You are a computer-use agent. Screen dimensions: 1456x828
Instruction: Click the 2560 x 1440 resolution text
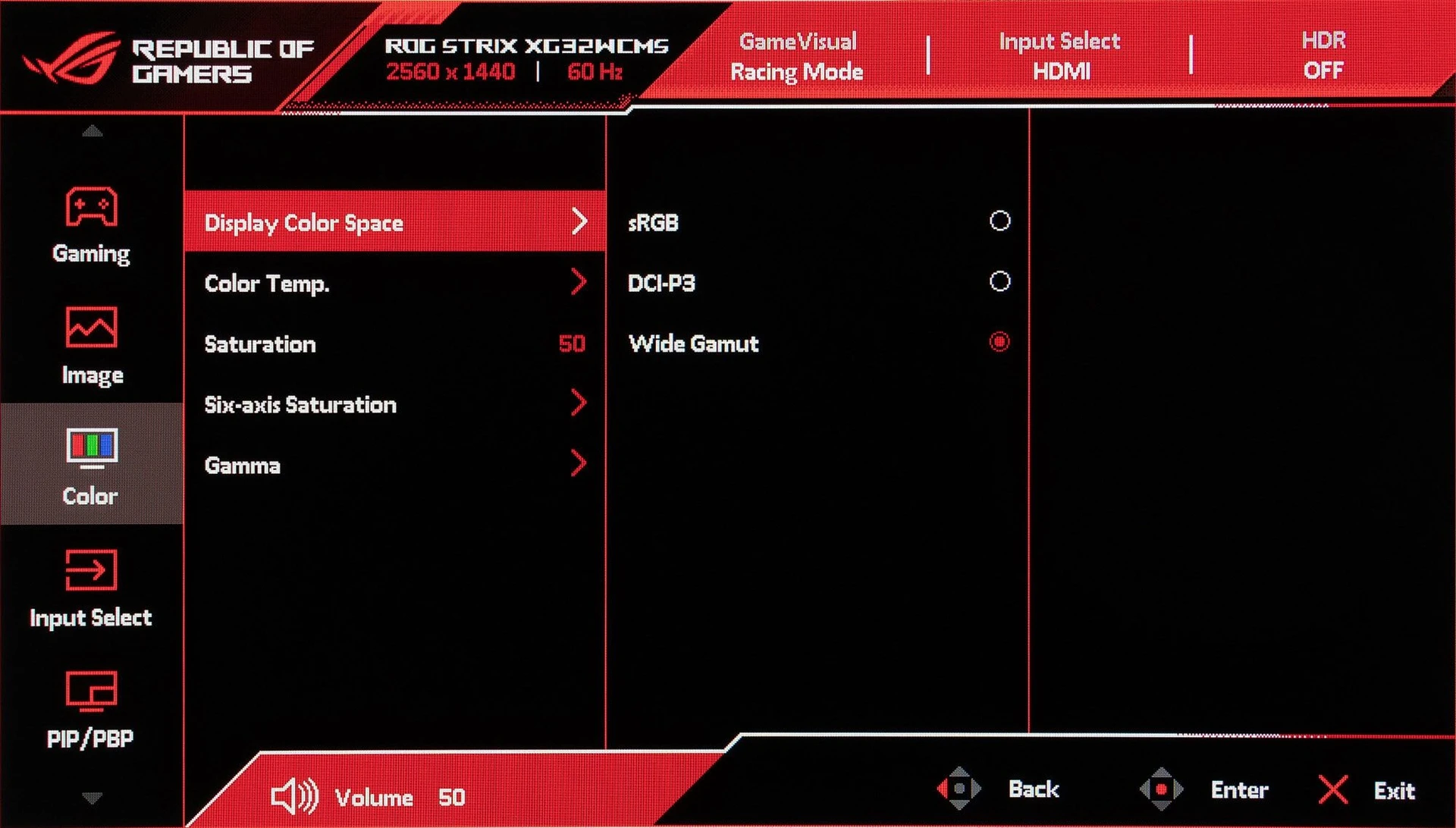(x=450, y=72)
